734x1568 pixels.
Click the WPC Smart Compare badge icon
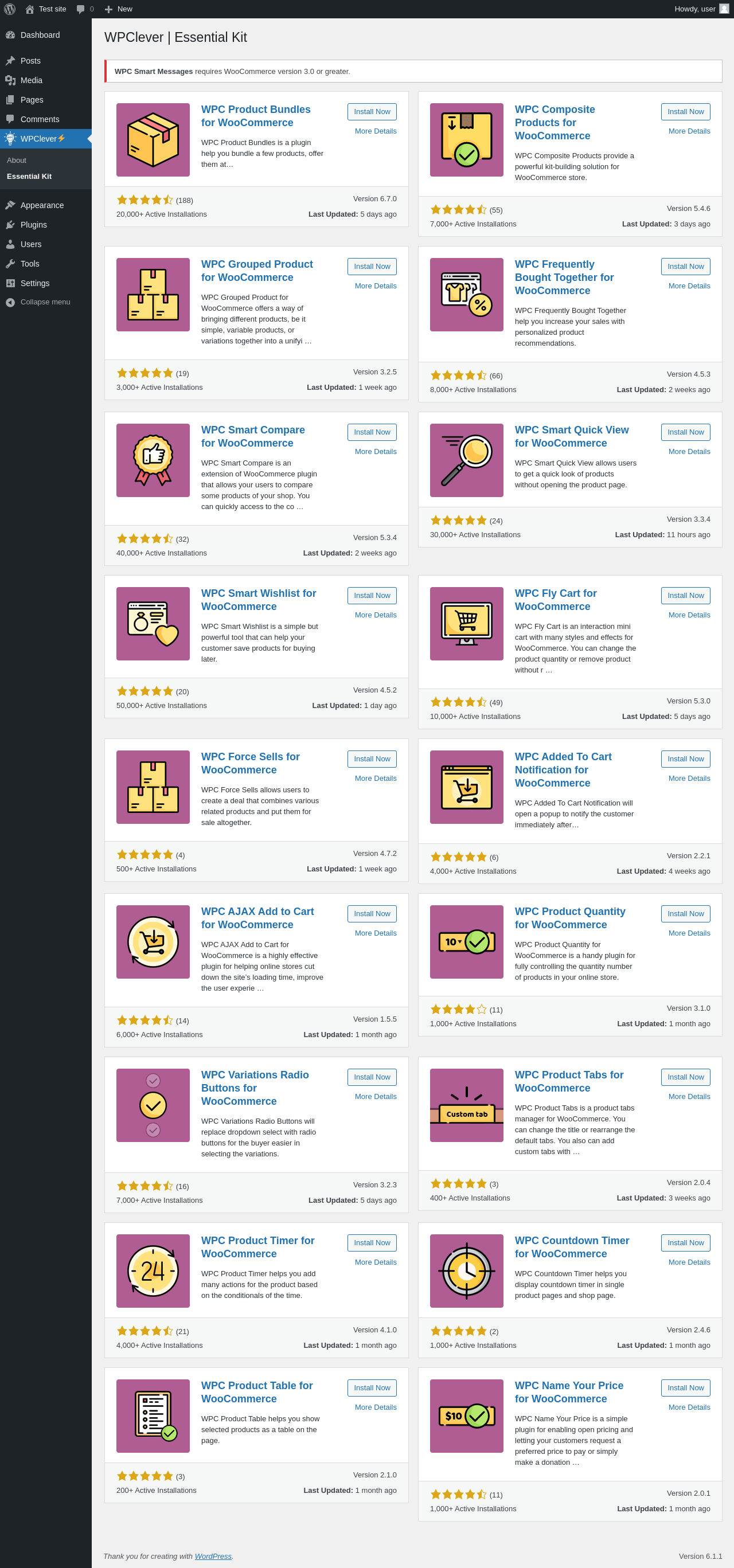pyautogui.click(x=153, y=460)
